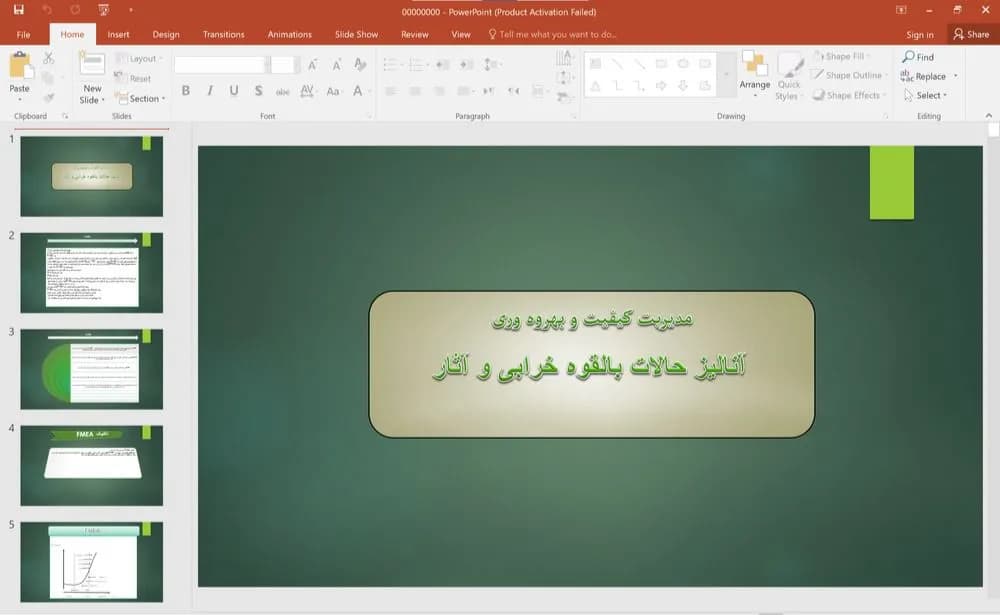Viewport: 1000px width, 615px height.
Task: Click the Convert to SmartArt icon
Action: [564, 98]
